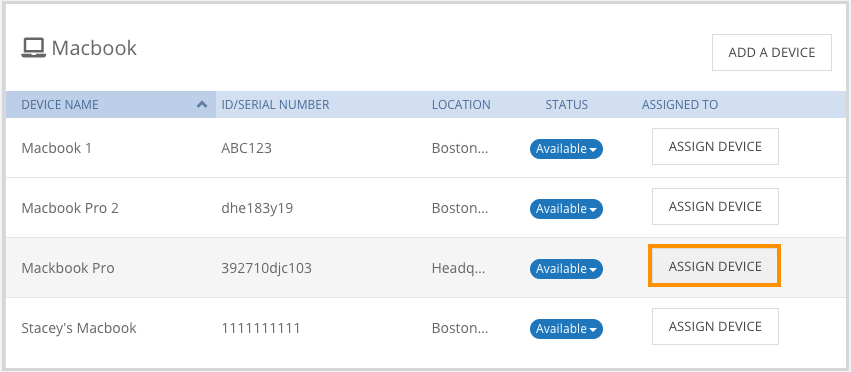Assign device for Stacey's Macbook

(715, 326)
